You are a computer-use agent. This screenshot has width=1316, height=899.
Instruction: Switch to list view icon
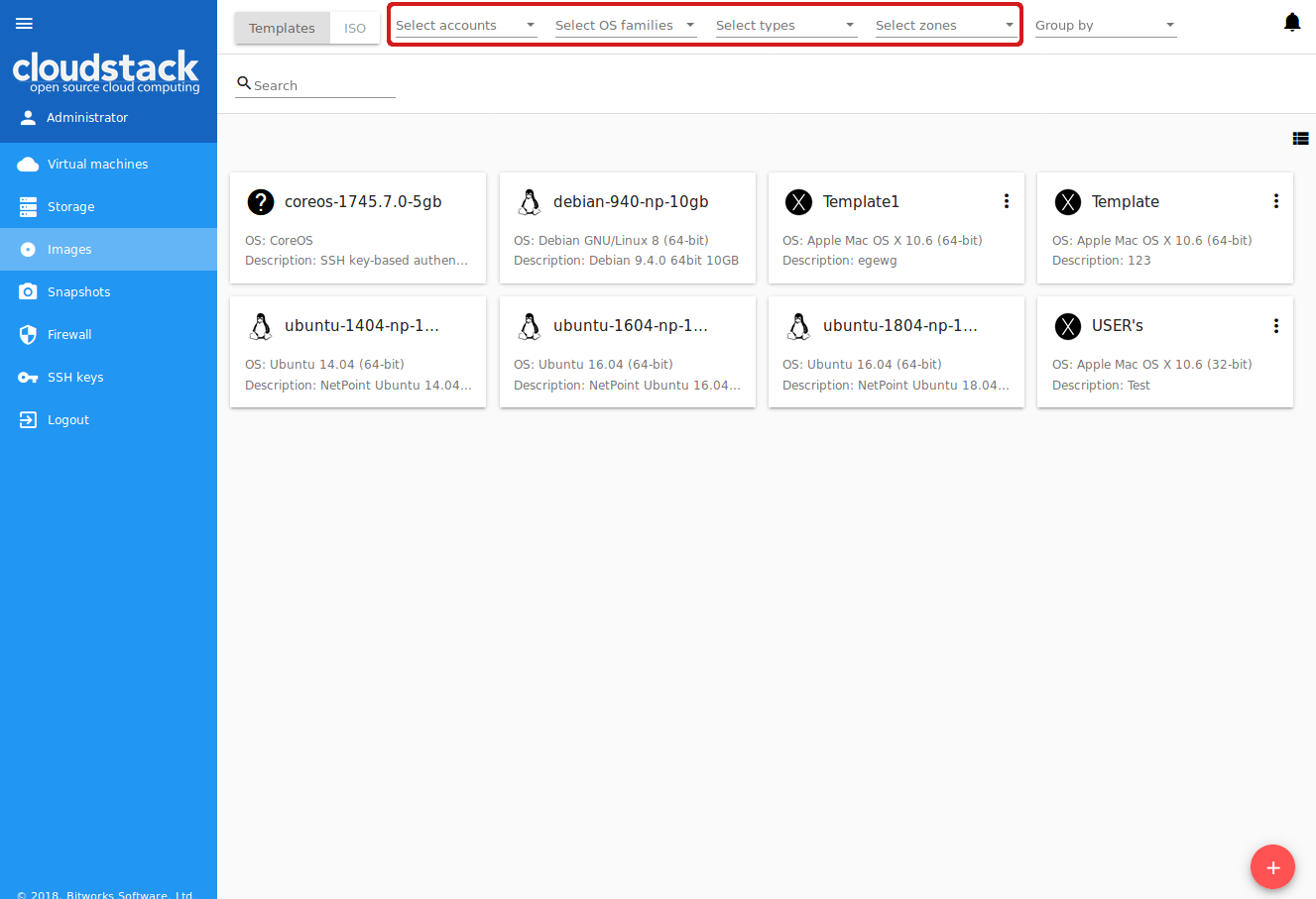(x=1300, y=139)
